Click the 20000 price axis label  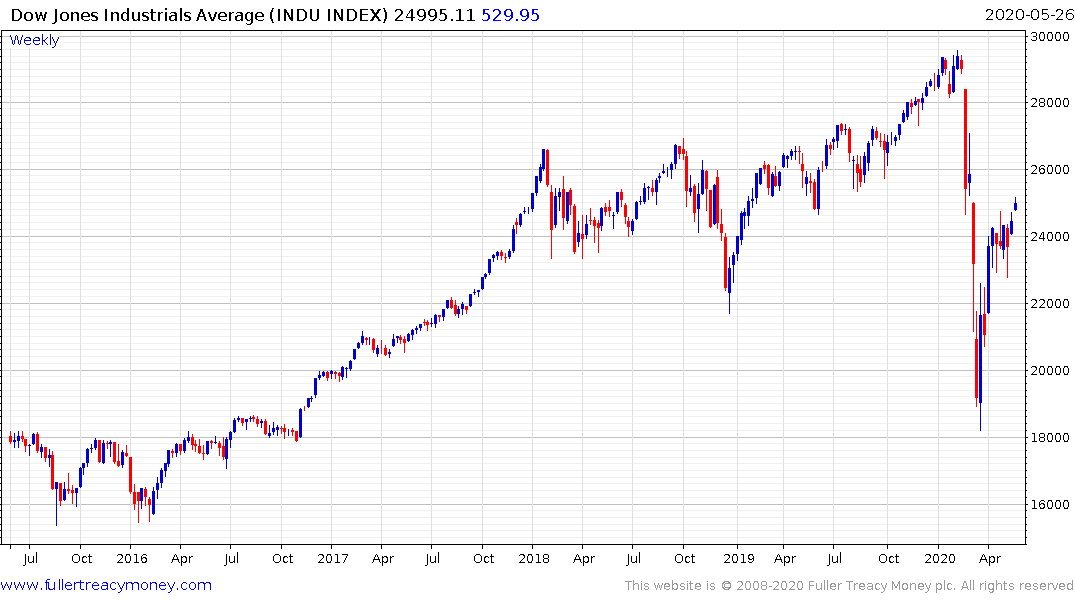pos(1050,371)
